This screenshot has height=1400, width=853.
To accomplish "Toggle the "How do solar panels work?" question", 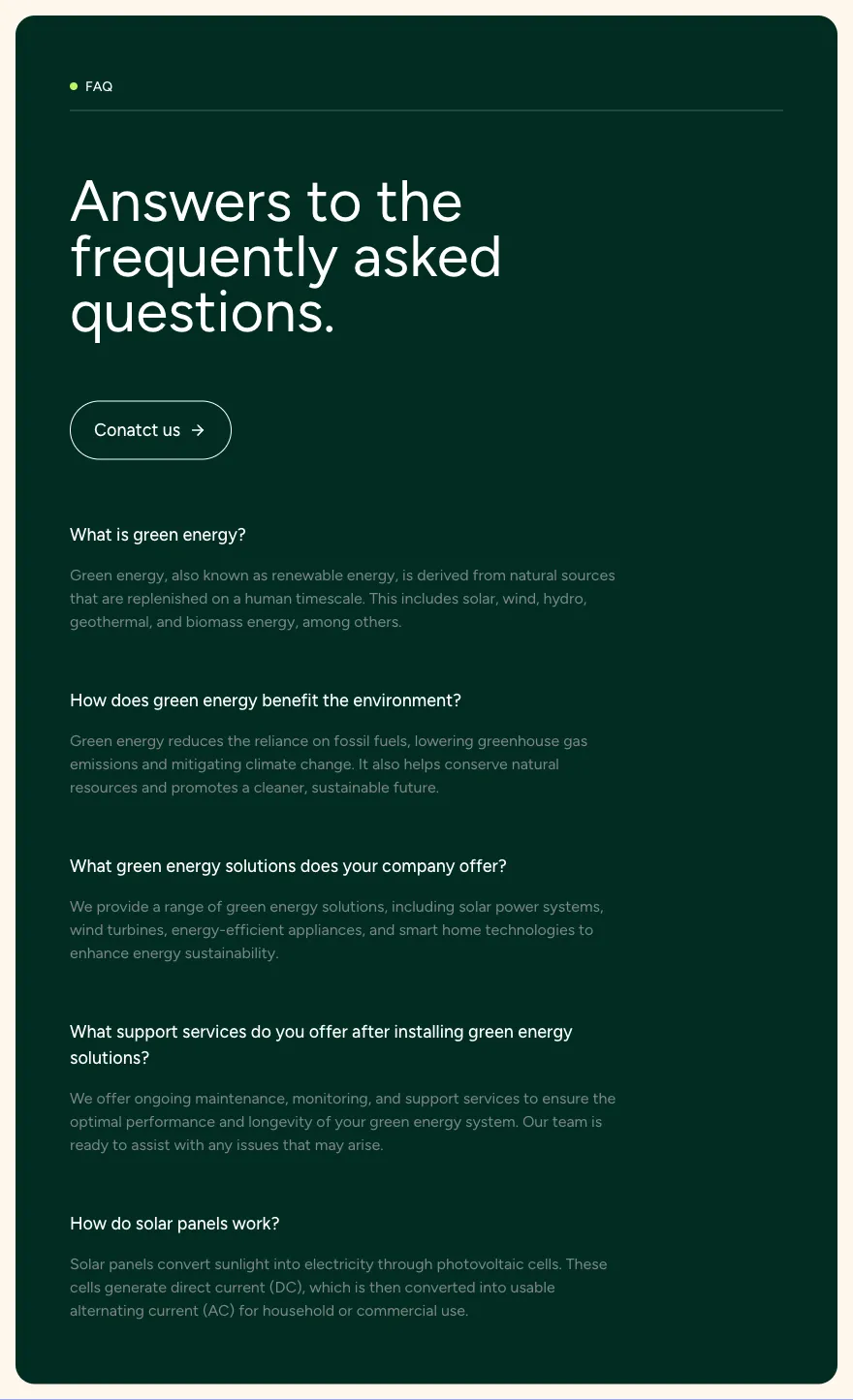I will coord(174,1224).
